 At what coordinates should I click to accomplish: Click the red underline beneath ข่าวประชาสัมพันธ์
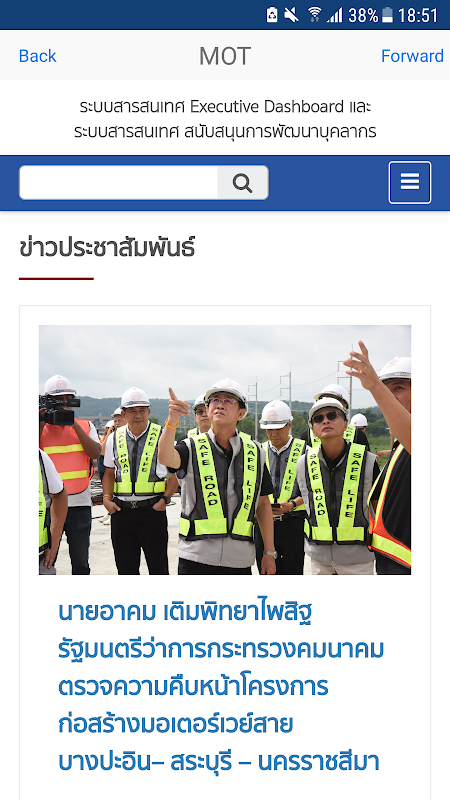[x=56, y=279]
